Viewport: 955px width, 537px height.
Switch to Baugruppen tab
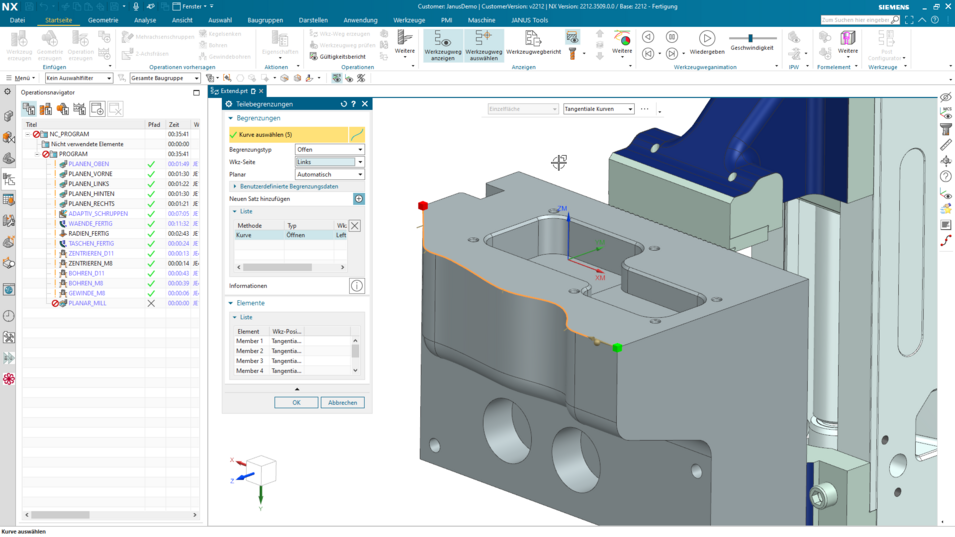pyautogui.click(x=265, y=20)
